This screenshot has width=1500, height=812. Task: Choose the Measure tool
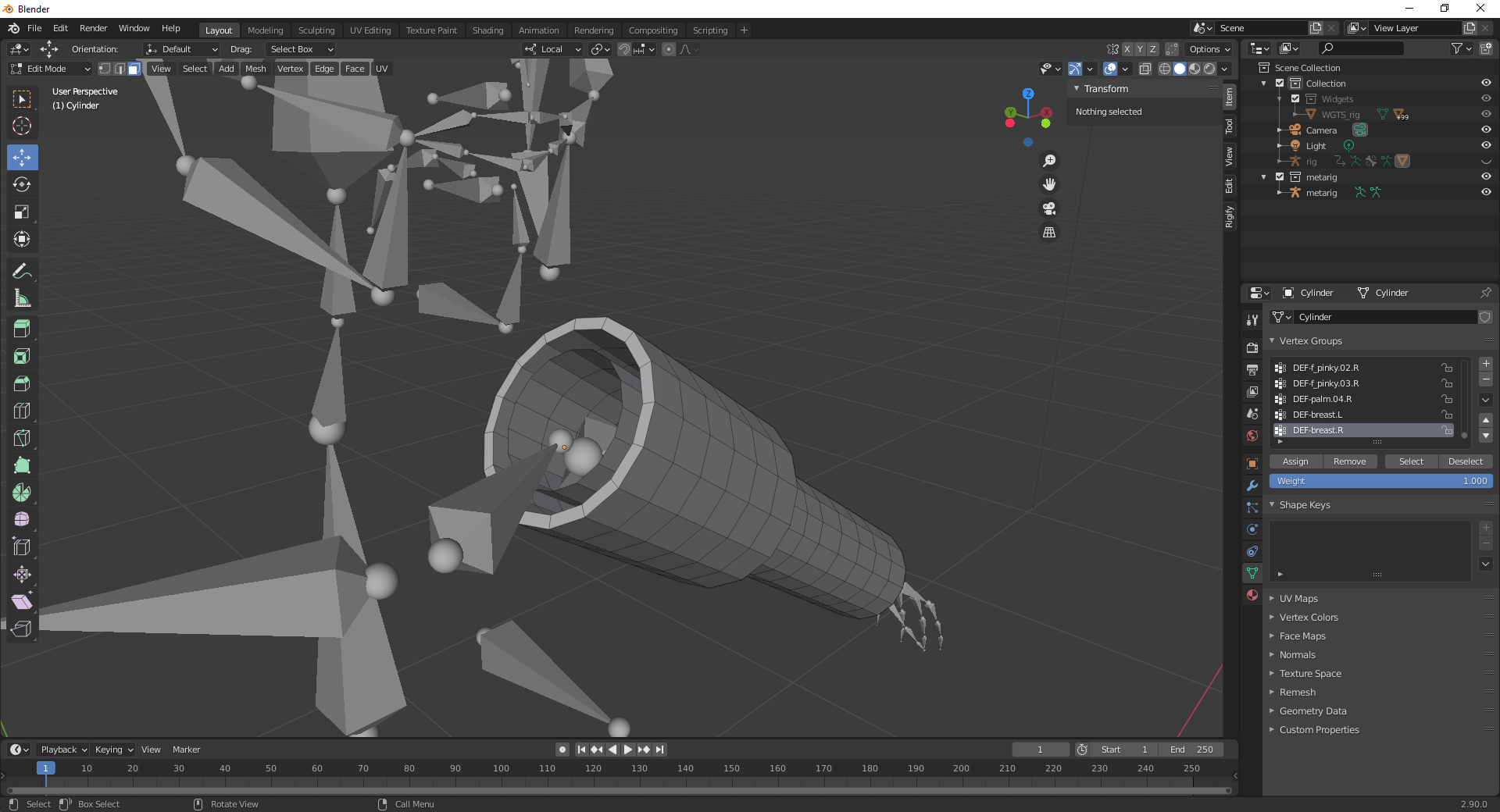(22, 298)
